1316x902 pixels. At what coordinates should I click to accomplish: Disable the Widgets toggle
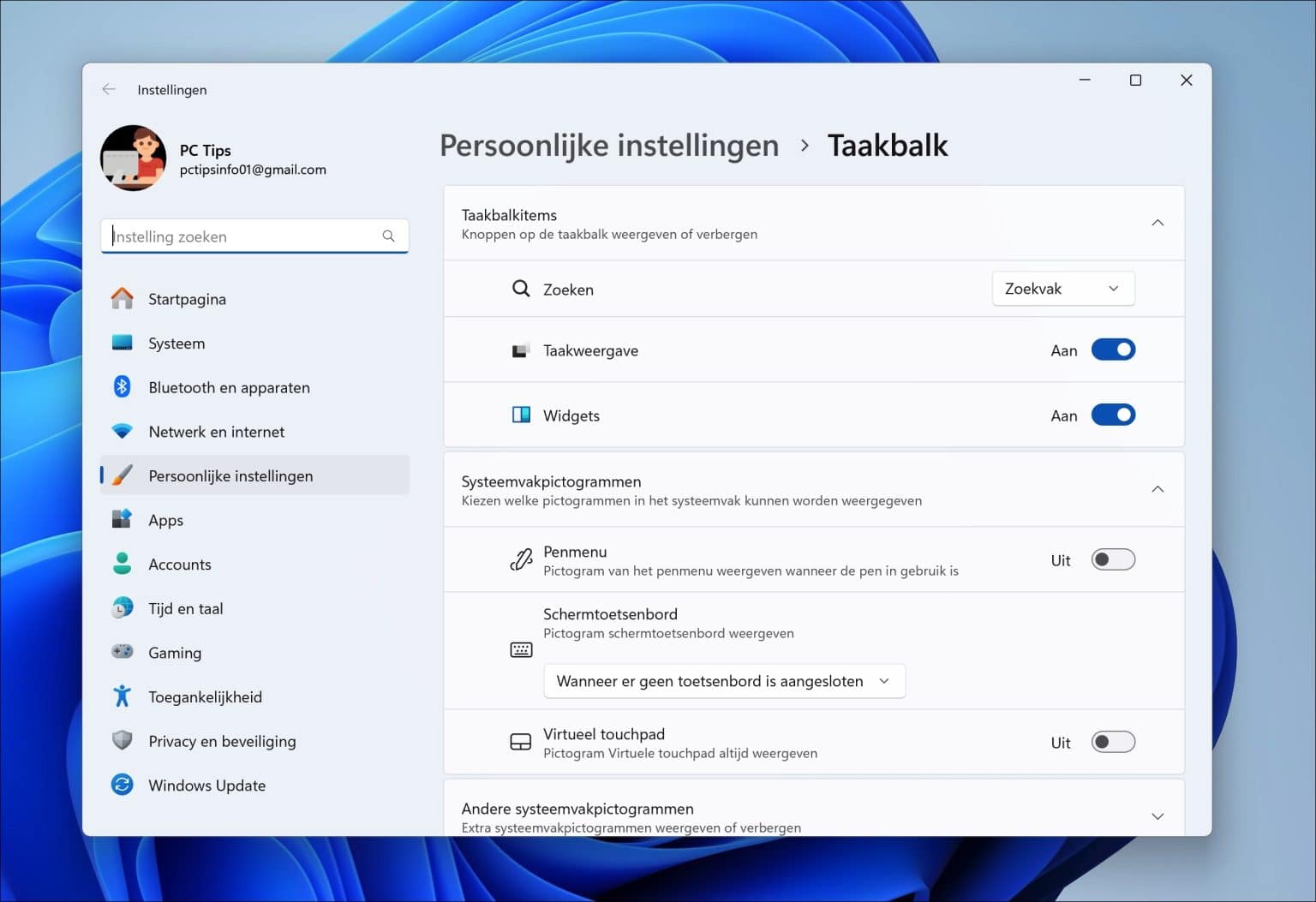click(1113, 415)
